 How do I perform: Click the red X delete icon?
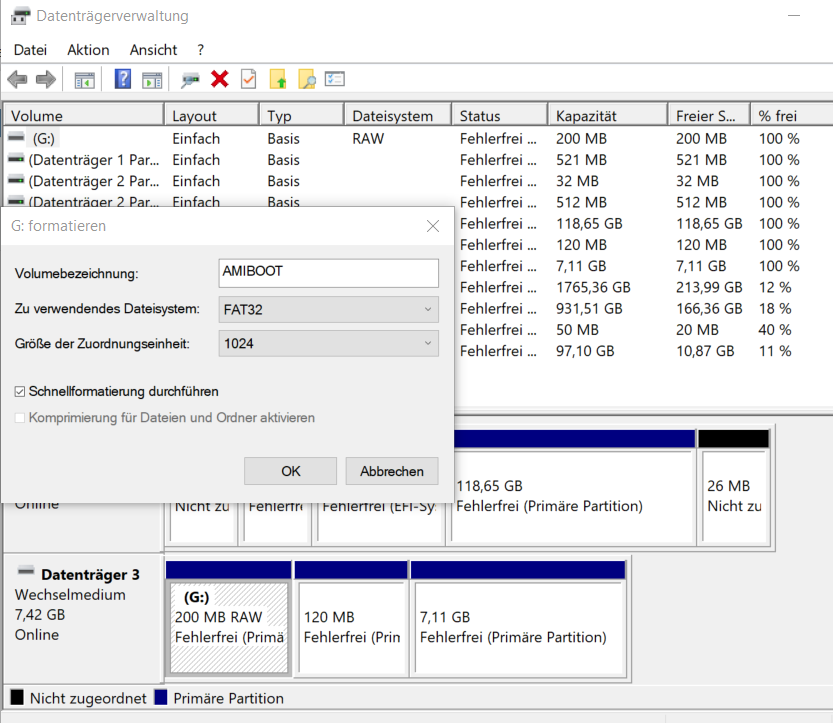pos(220,80)
